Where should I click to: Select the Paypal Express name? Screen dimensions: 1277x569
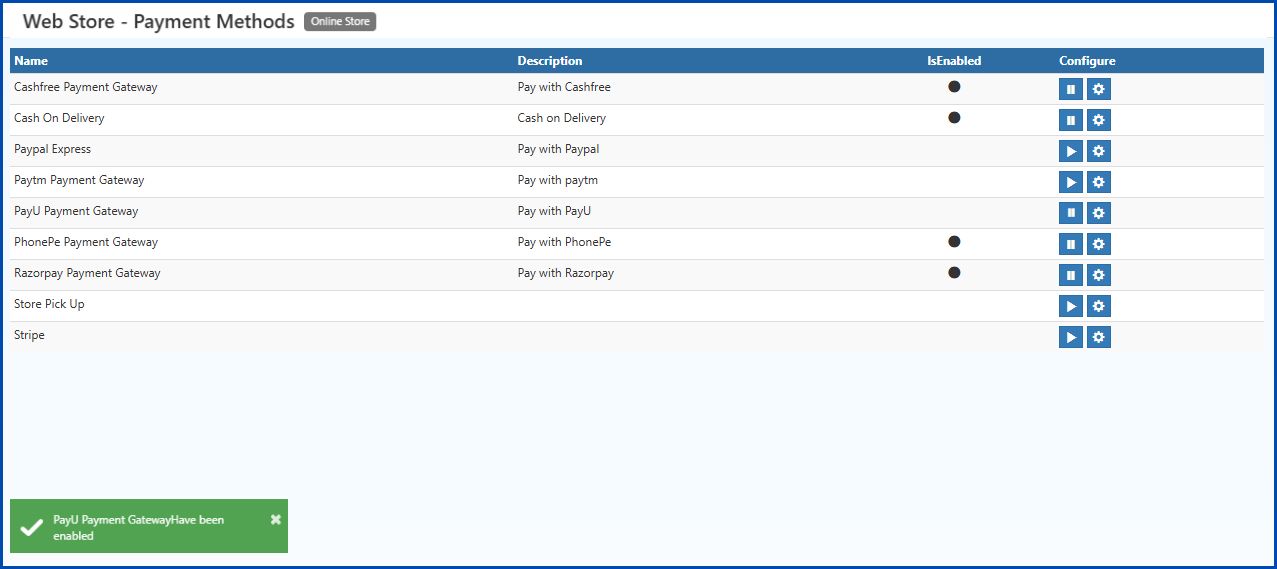click(53, 149)
